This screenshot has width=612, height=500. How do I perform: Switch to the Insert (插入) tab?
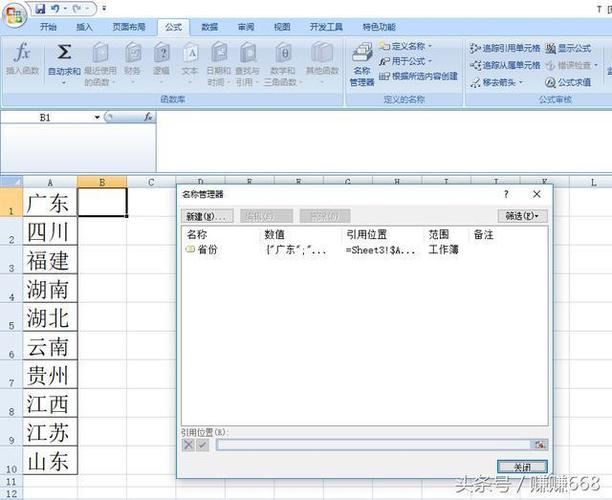tap(84, 27)
